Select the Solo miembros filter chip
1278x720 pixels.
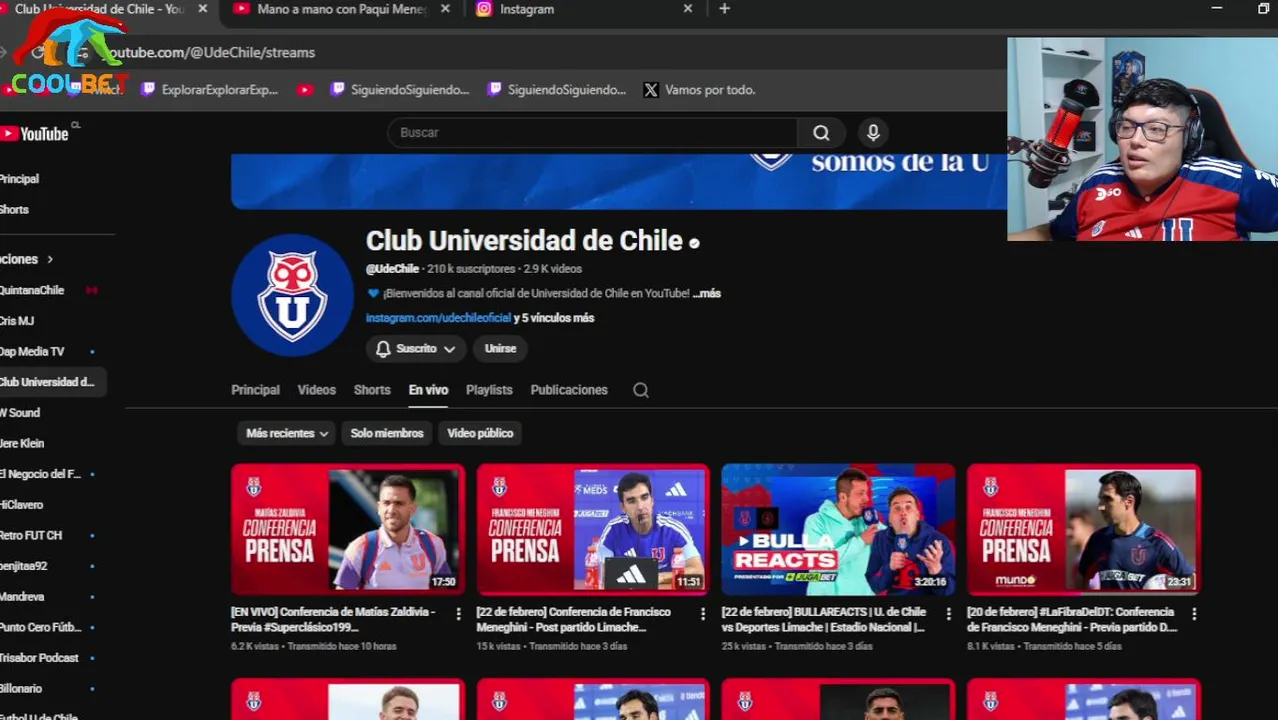(387, 433)
